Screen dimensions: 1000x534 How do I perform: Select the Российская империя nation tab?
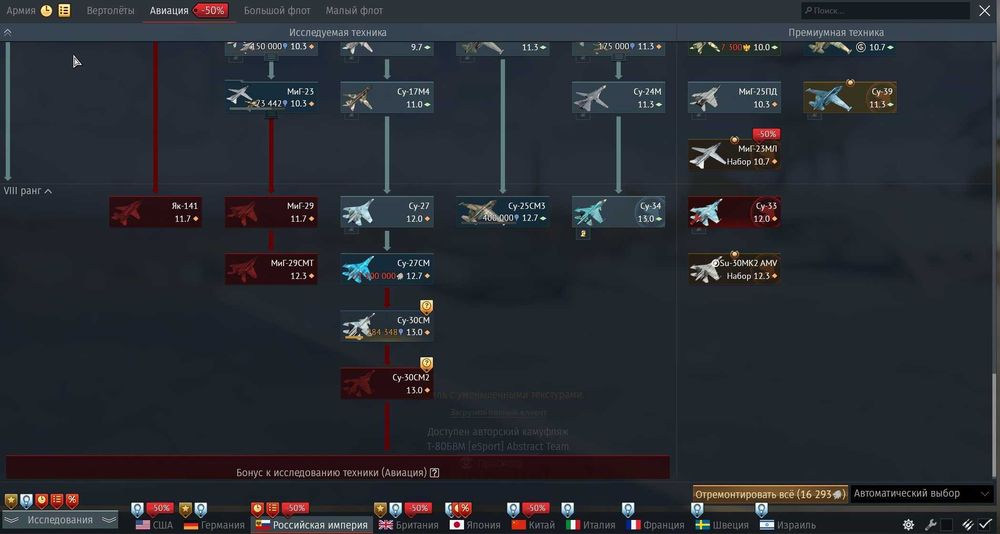click(312, 525)
